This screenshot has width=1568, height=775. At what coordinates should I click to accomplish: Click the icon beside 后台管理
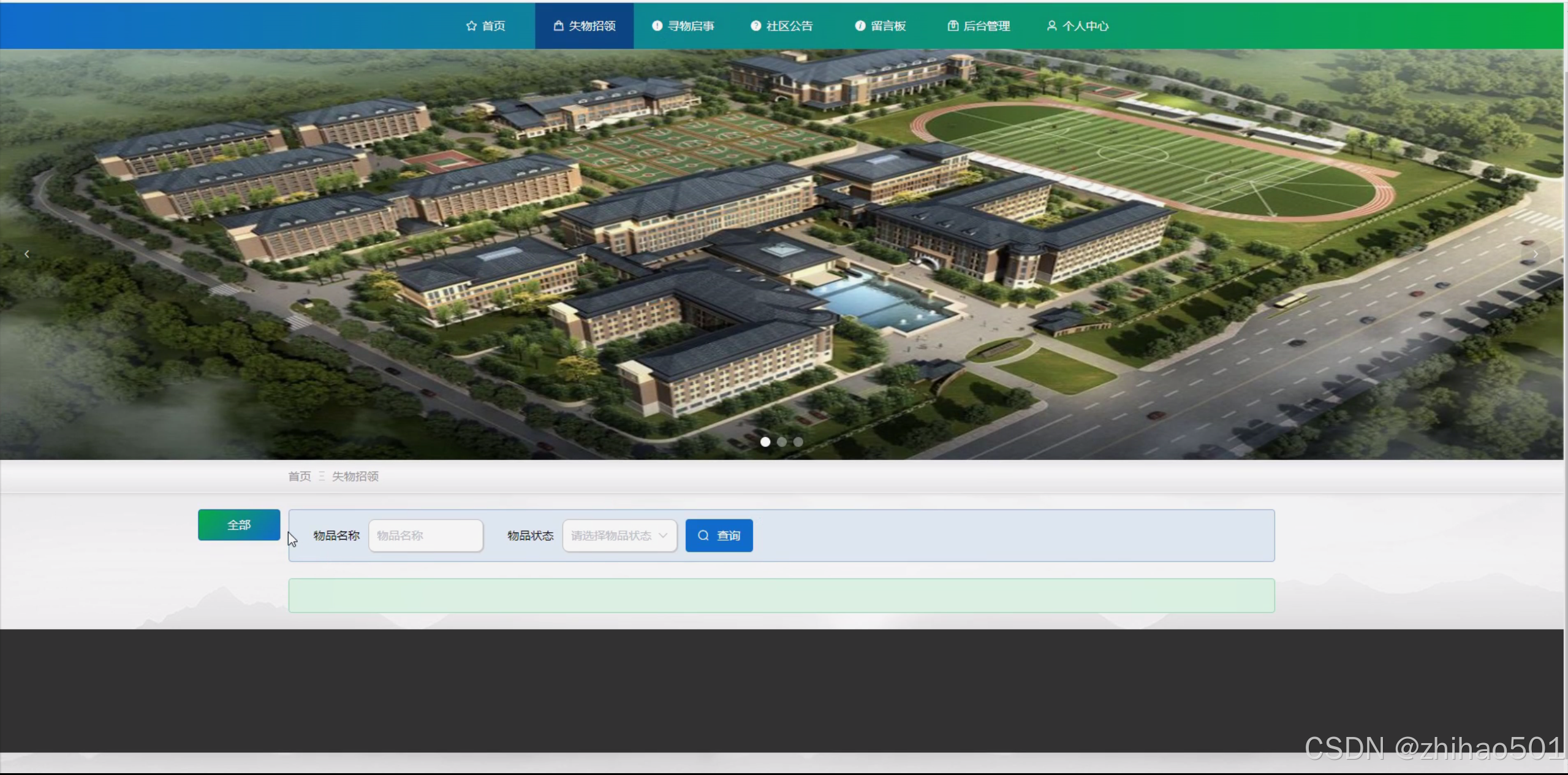coord(953,26)
